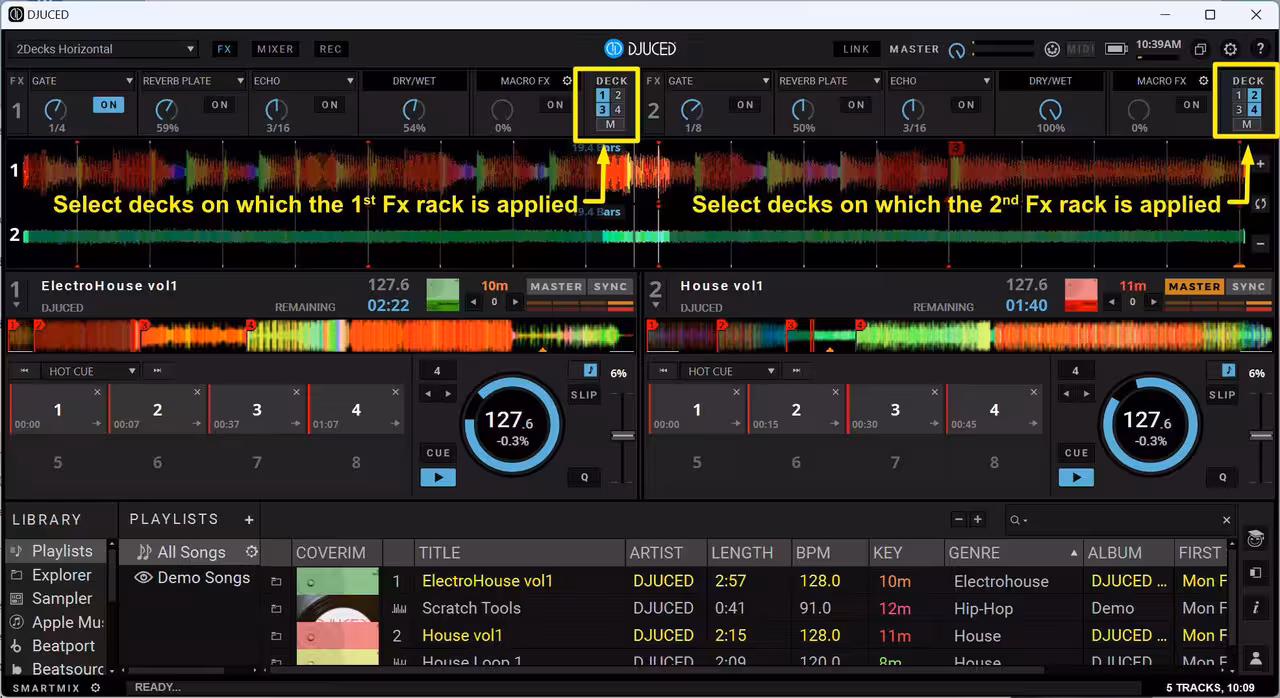Click the pitch fader on deck 1

pyautogui.click(x=623, y=436)
